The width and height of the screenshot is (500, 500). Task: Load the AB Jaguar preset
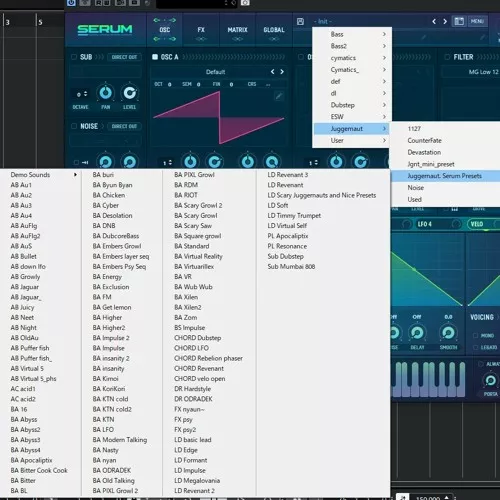pyautogui.click(x=25, y=287)
